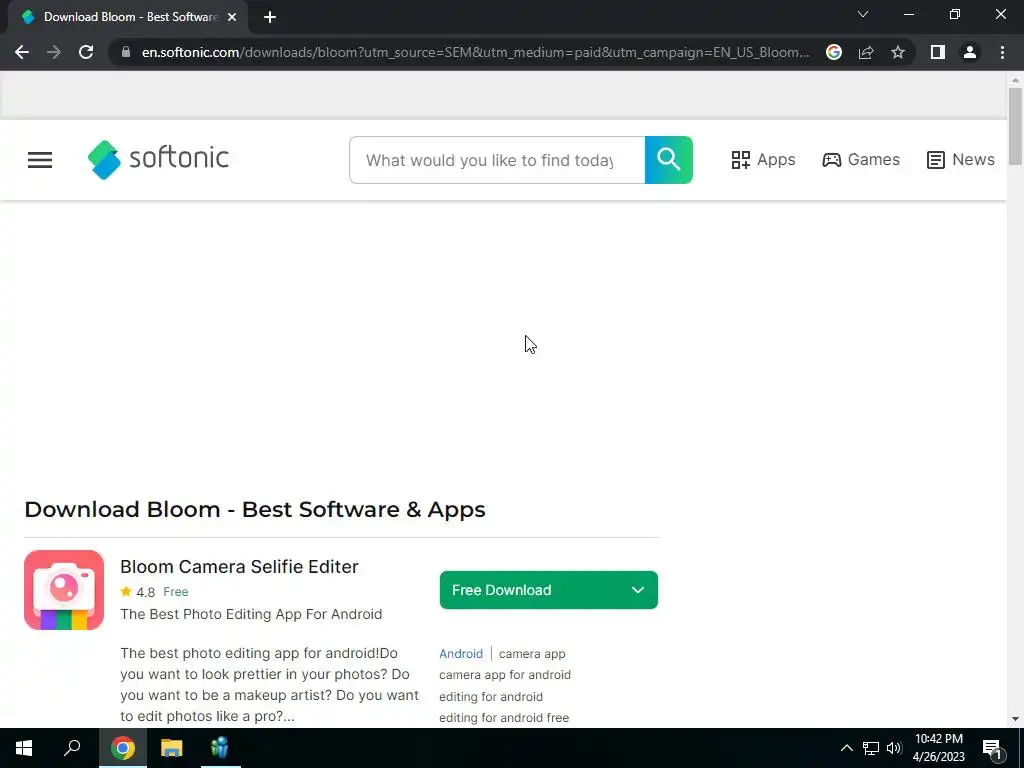1024x768 pixels.
Task: Share this page icon
Action: tap(866, 52)
